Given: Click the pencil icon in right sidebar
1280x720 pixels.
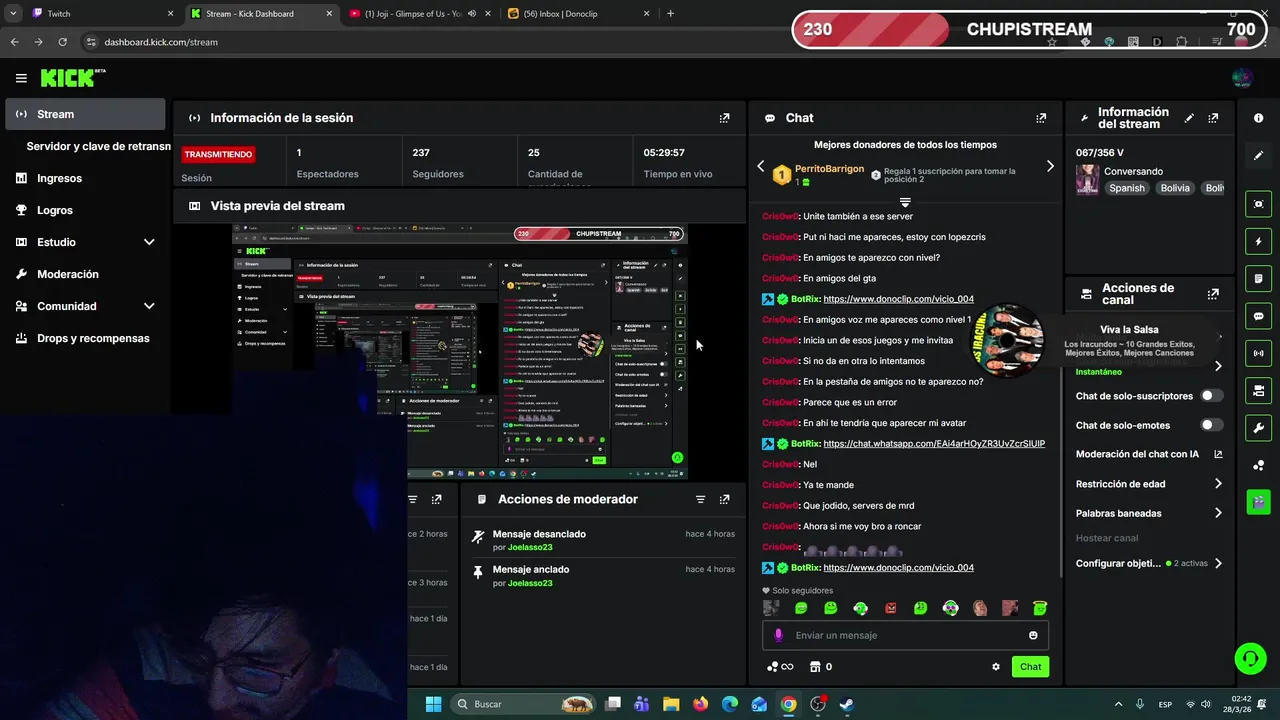Looking at the screenshot, I should [x=1258, y=155].
